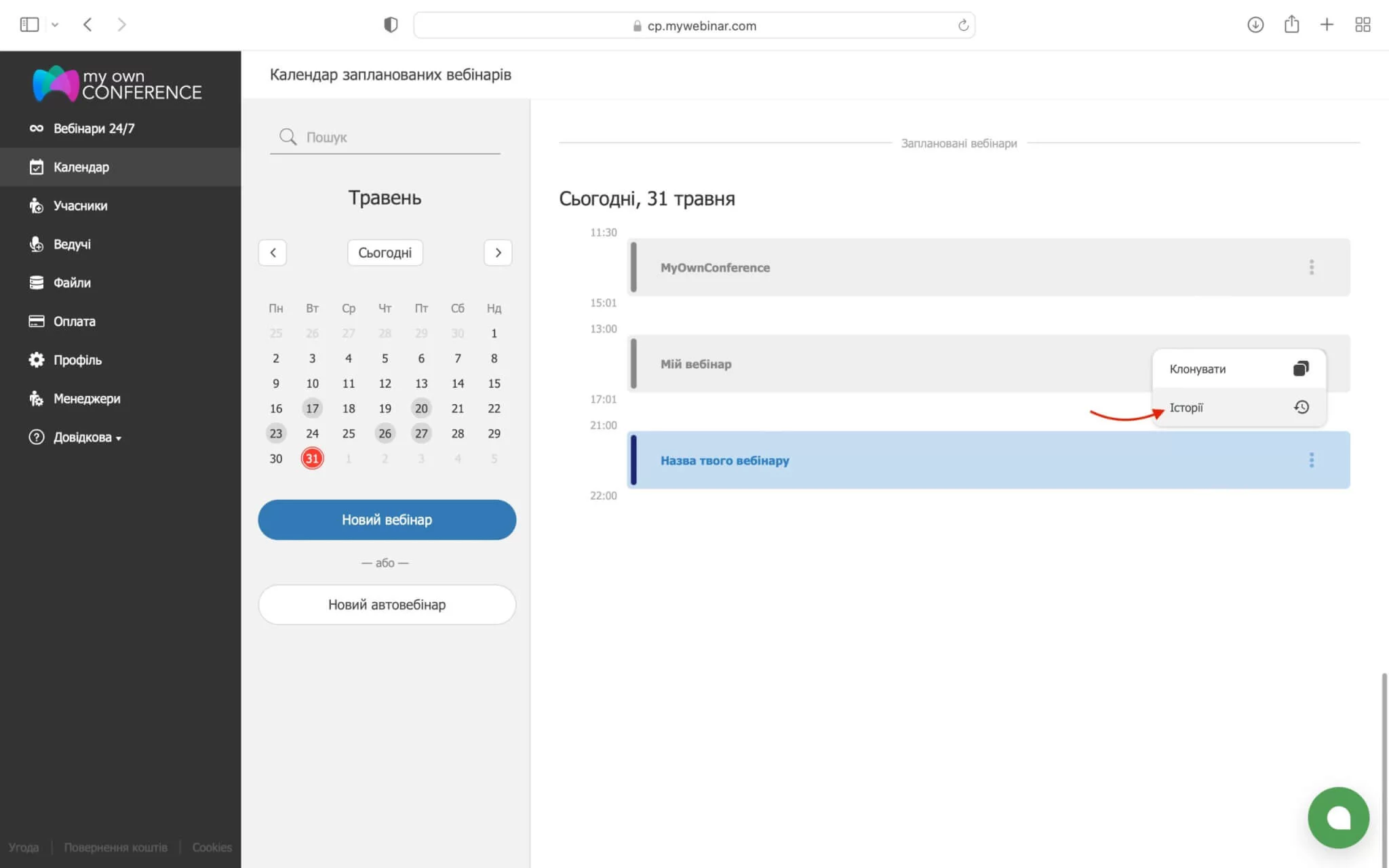This screenshot has width=1389, height=868.
Task: Open the Менеджери sidebar icon
Action: (x=37, y=399)
